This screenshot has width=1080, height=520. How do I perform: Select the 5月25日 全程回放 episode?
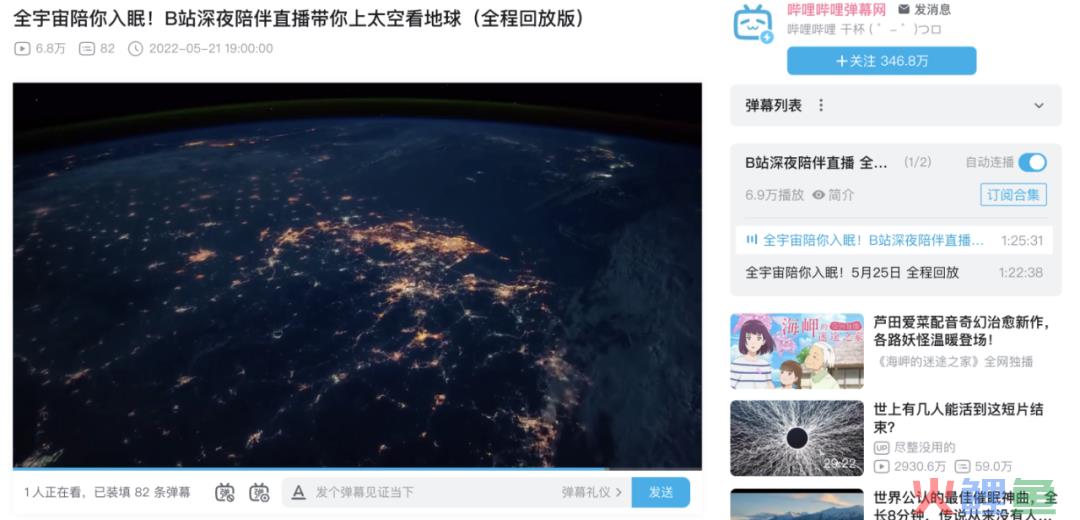click(894, 272)
